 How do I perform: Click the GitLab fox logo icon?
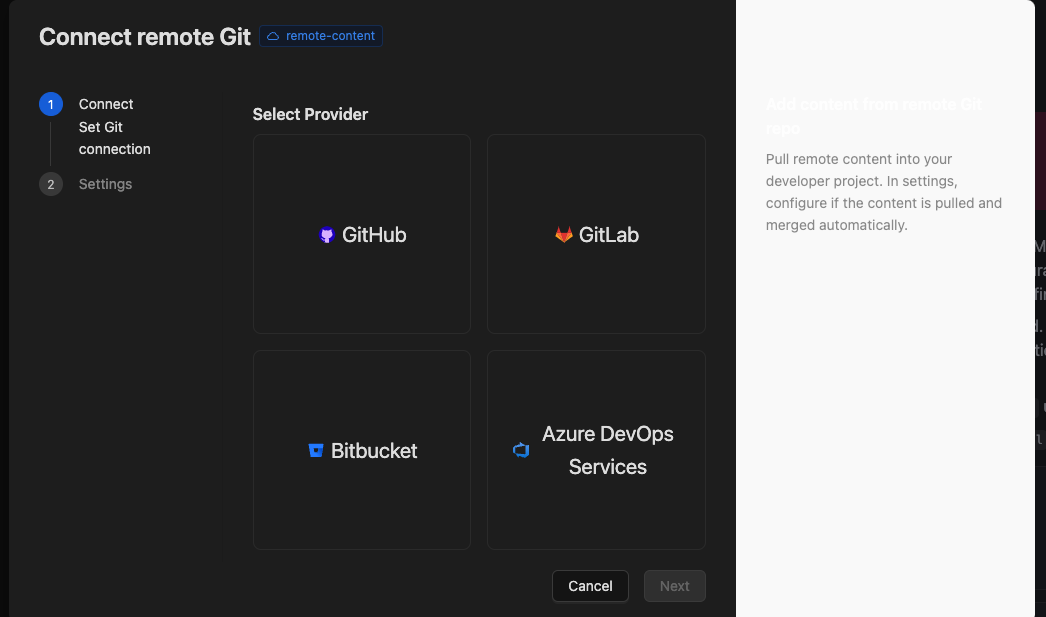(x=564, y=234)
